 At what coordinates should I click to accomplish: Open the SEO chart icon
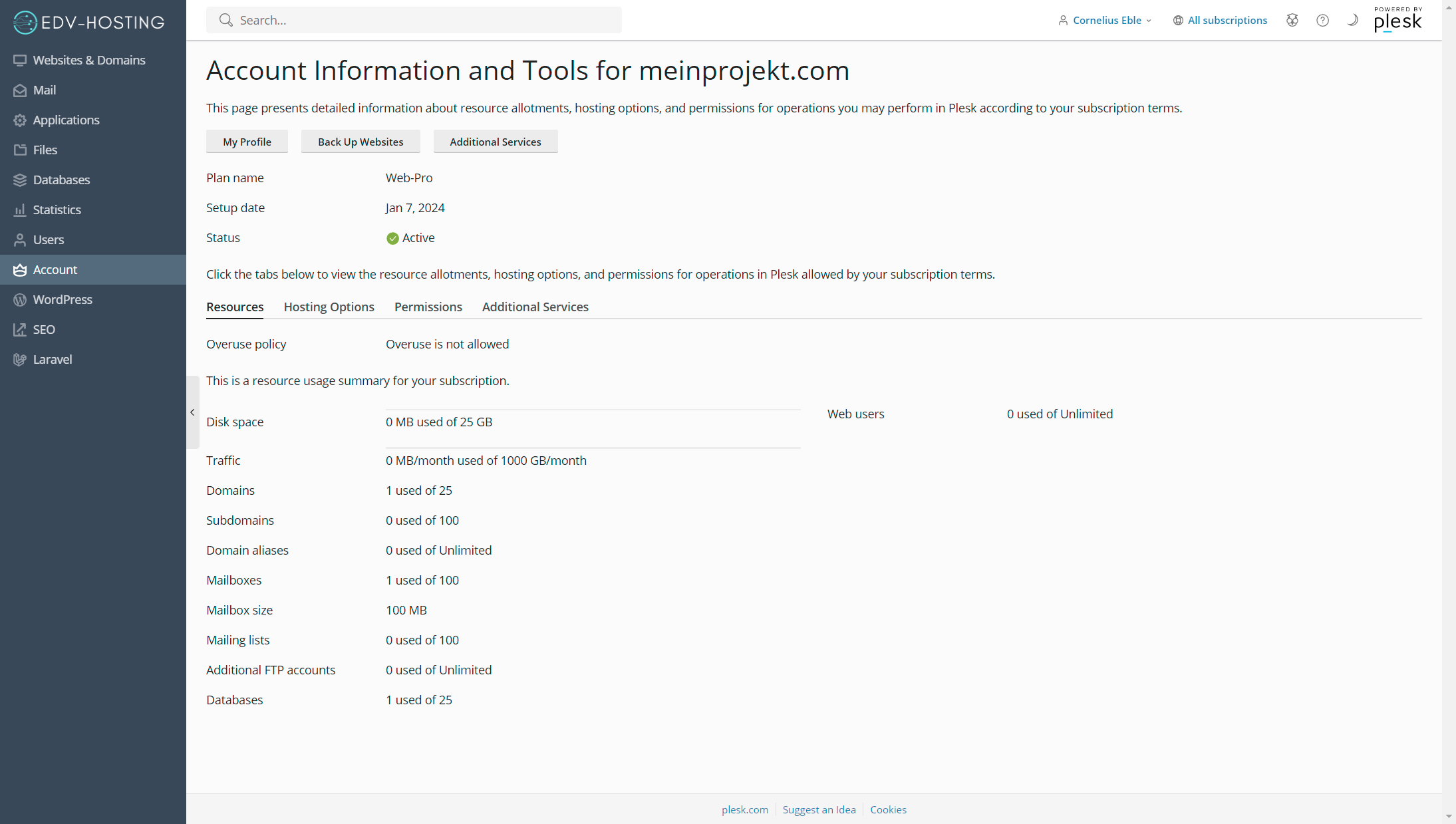(x=20, y=330)
